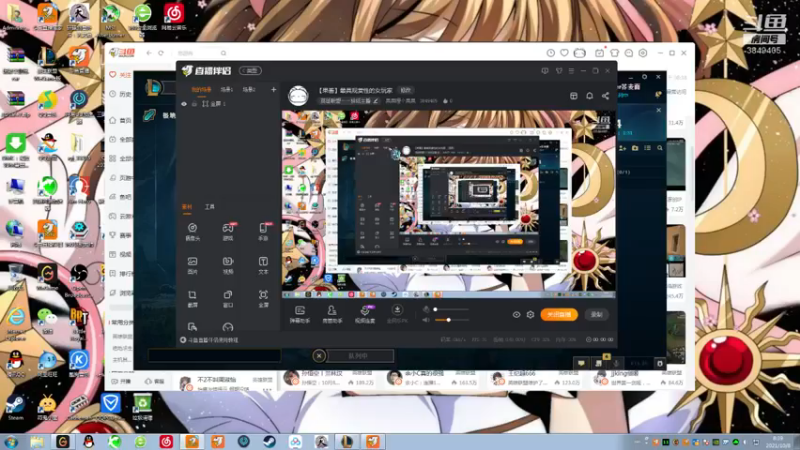Mute the microphone icon
Image resolution: width=800 pixels, height=450 pixels.
[426, 309]
